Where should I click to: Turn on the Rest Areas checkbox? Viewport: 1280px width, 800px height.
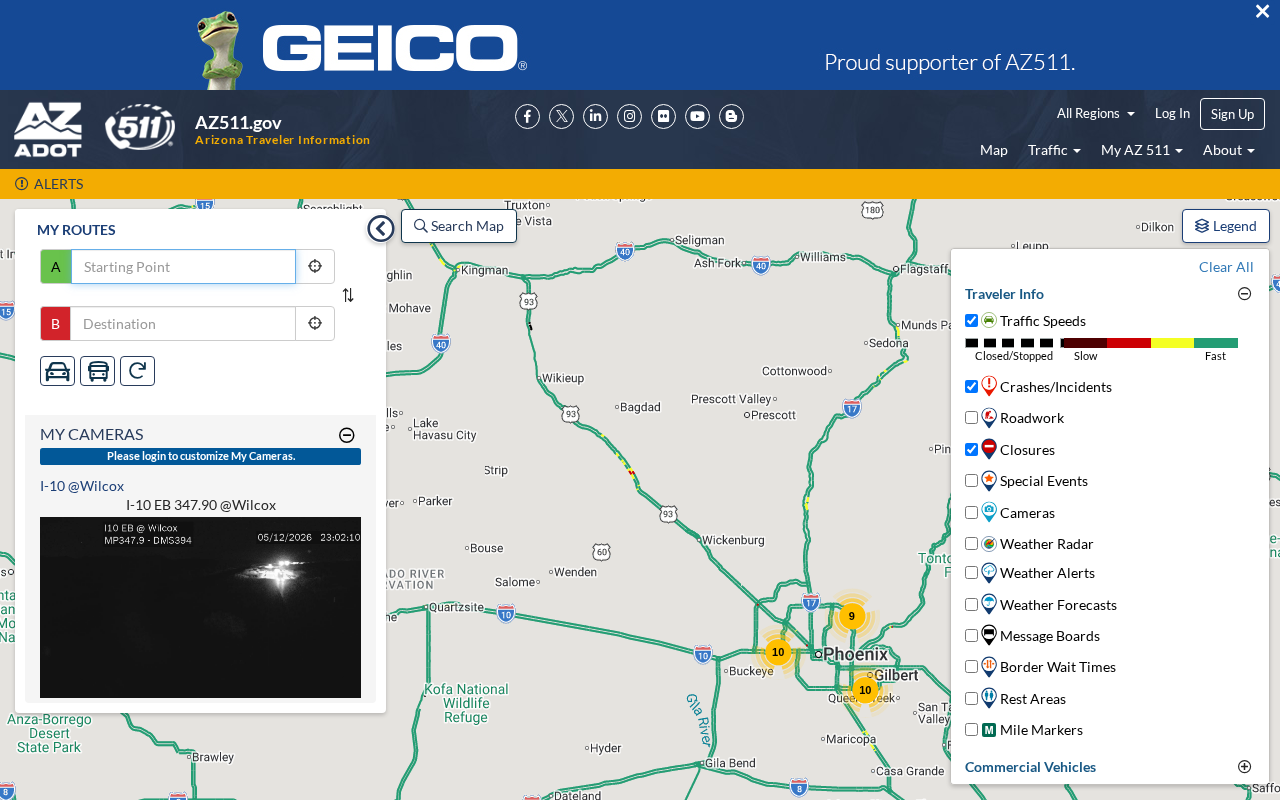pos(971,699)
